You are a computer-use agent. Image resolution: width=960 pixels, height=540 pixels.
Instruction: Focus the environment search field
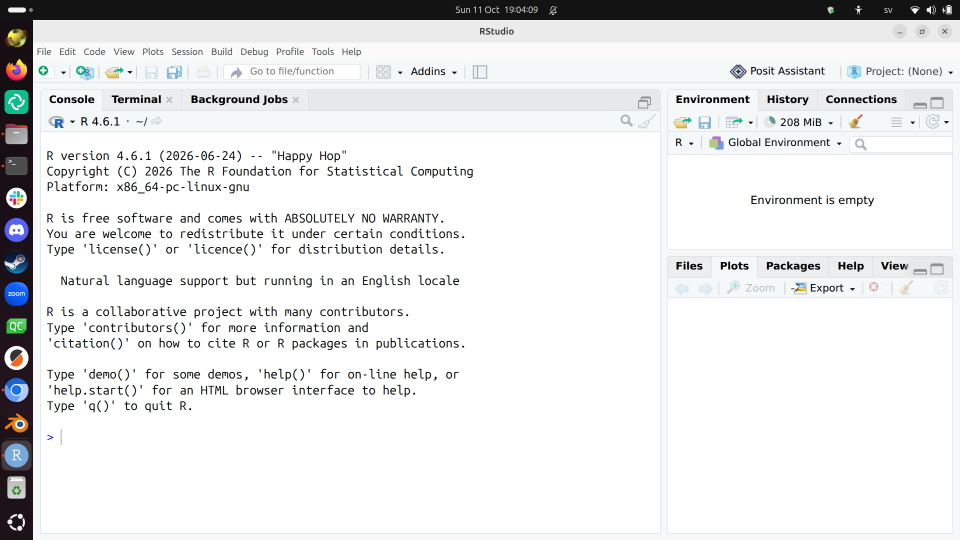[x=903, y=144]
